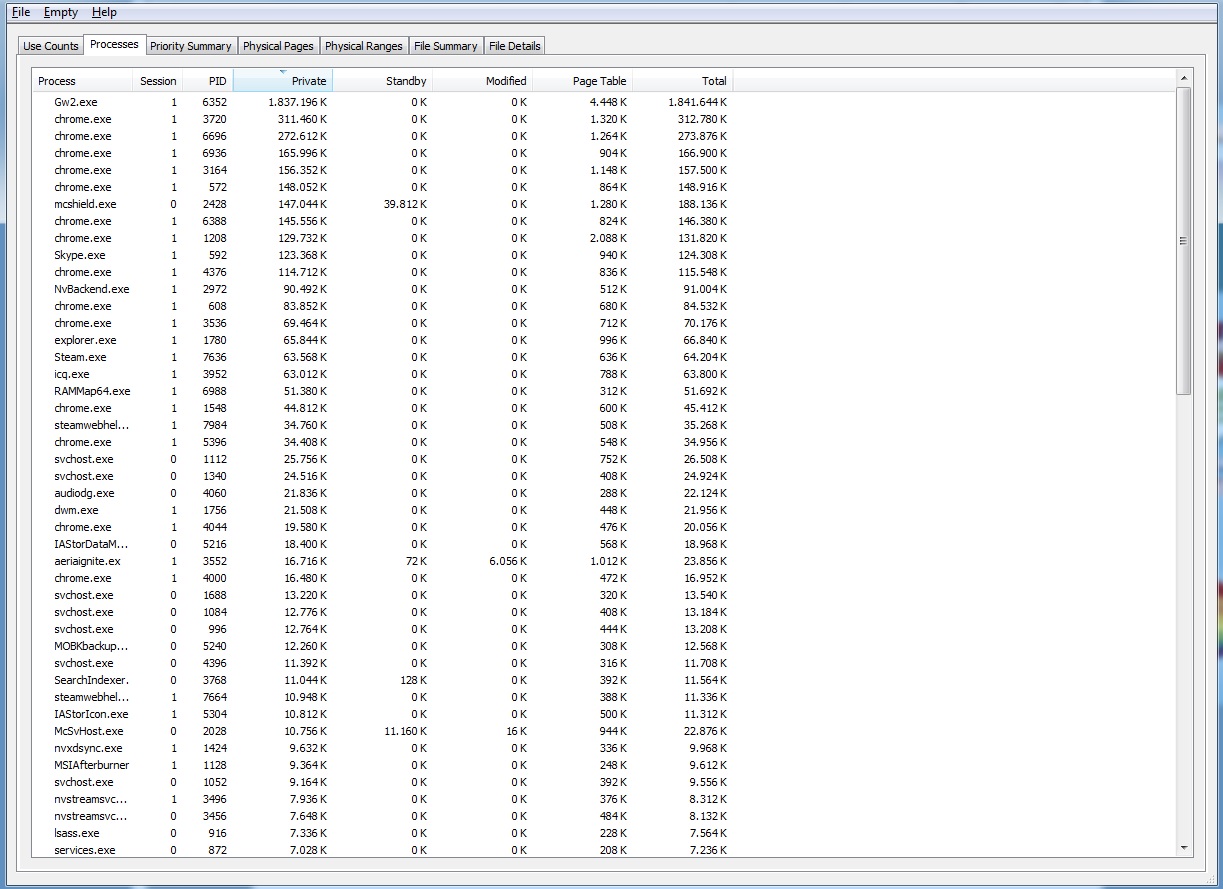Select the lsass.exe row
The image size is (1223, 889).
point(383,833)
